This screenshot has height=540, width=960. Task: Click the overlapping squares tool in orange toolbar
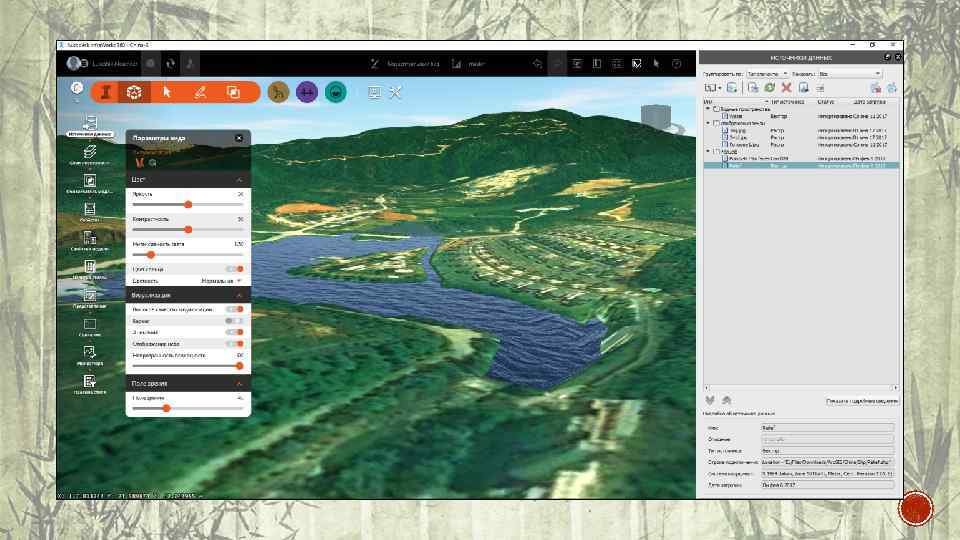(233, 92)
